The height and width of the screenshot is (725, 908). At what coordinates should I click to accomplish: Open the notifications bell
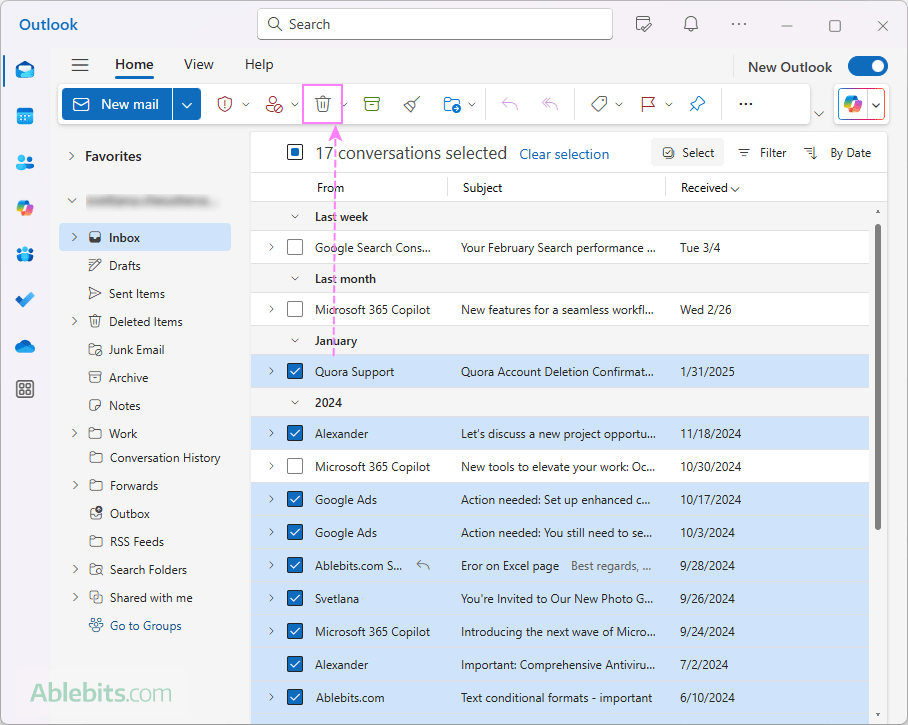pos(691,24)
